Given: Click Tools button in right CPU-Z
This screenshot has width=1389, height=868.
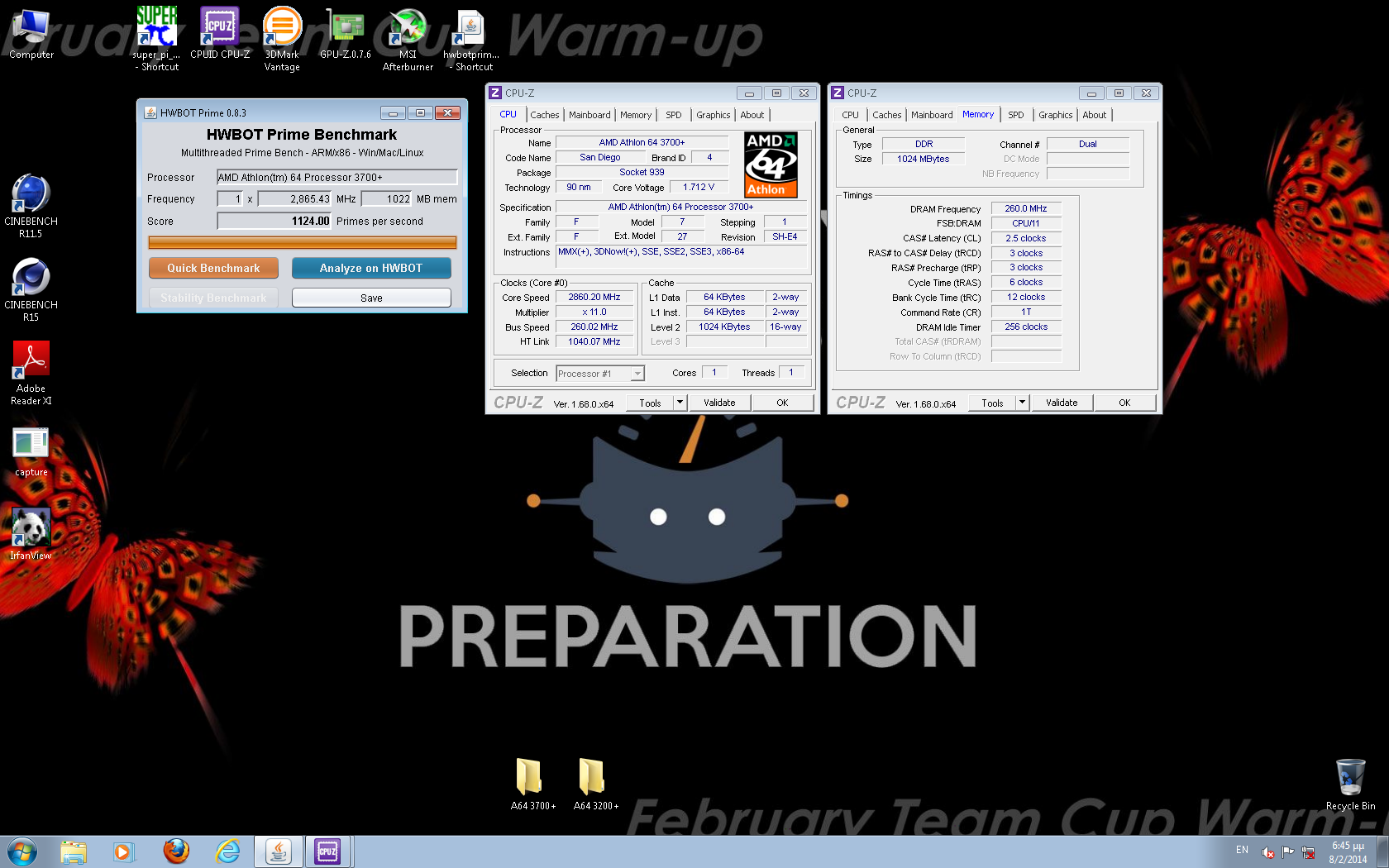Looking at the screenshot, I should (x=992, y=403).
